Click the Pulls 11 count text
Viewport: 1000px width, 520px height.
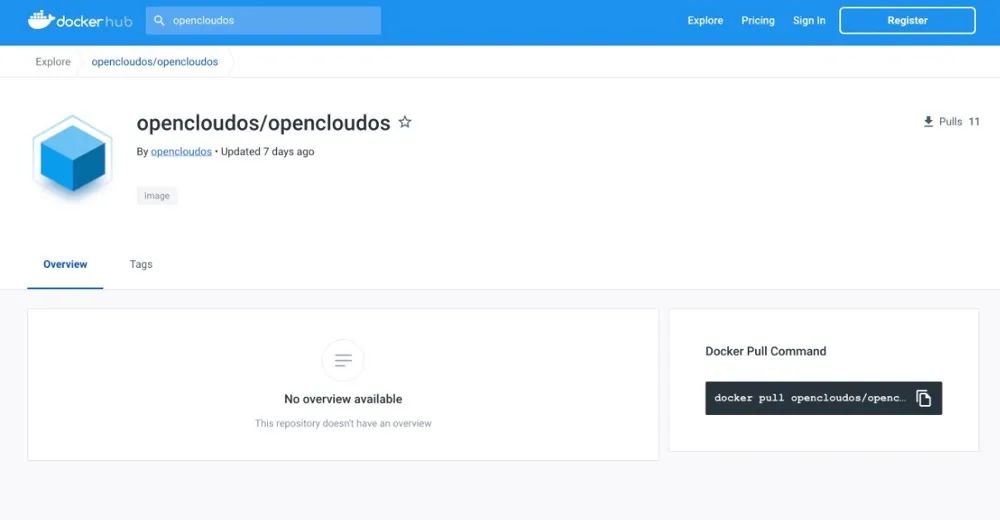pyautogui.click(x=959, y=122)
